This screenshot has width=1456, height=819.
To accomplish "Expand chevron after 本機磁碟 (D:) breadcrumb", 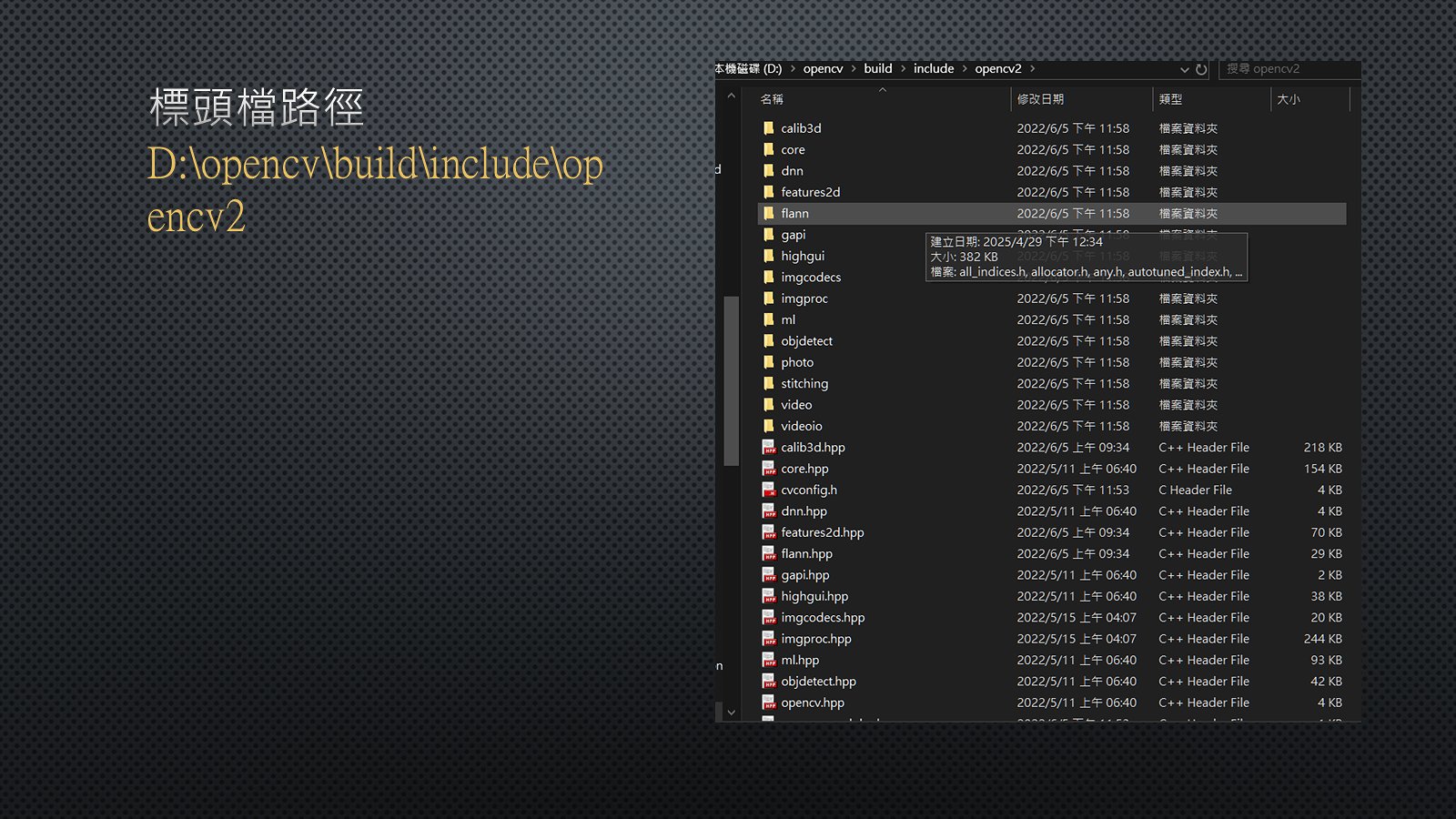I will 793,69.
